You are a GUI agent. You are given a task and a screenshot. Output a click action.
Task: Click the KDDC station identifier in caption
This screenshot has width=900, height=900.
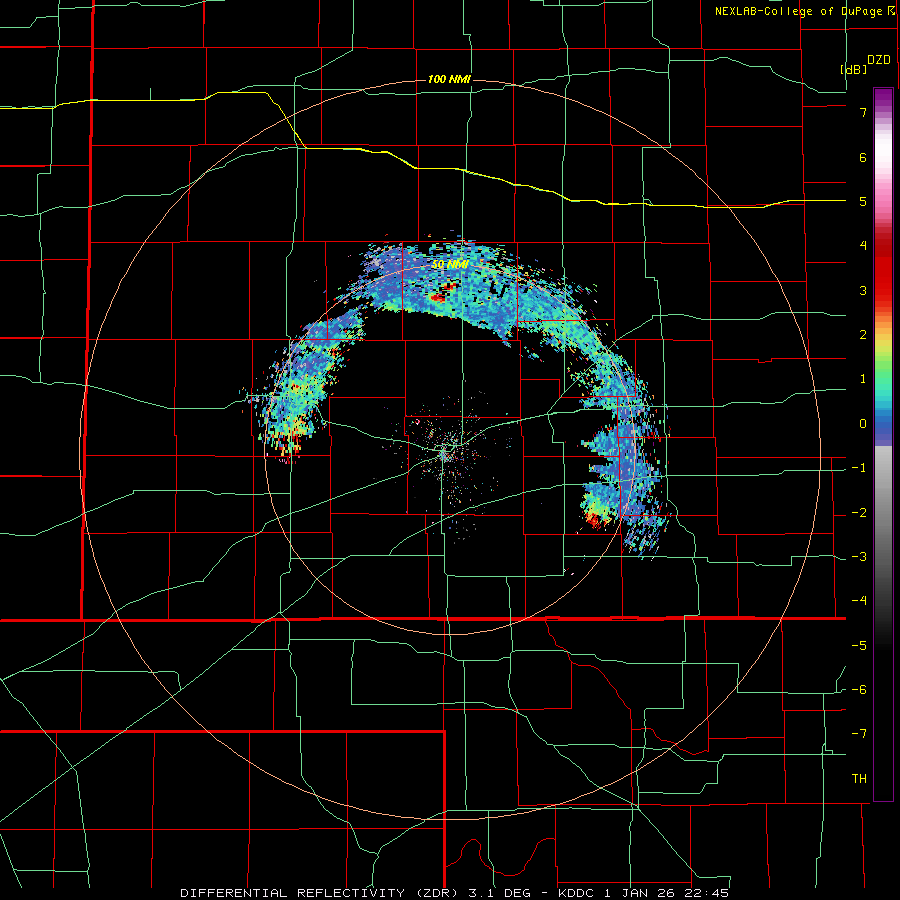coord(577,893)
